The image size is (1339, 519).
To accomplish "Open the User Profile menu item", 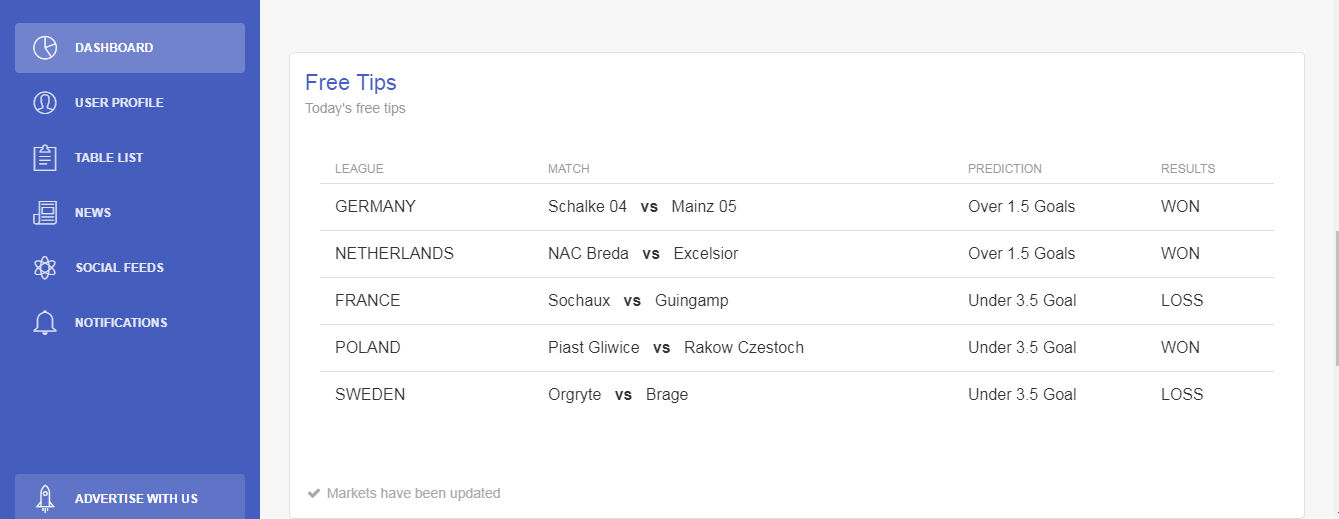I will coord(130,103).
